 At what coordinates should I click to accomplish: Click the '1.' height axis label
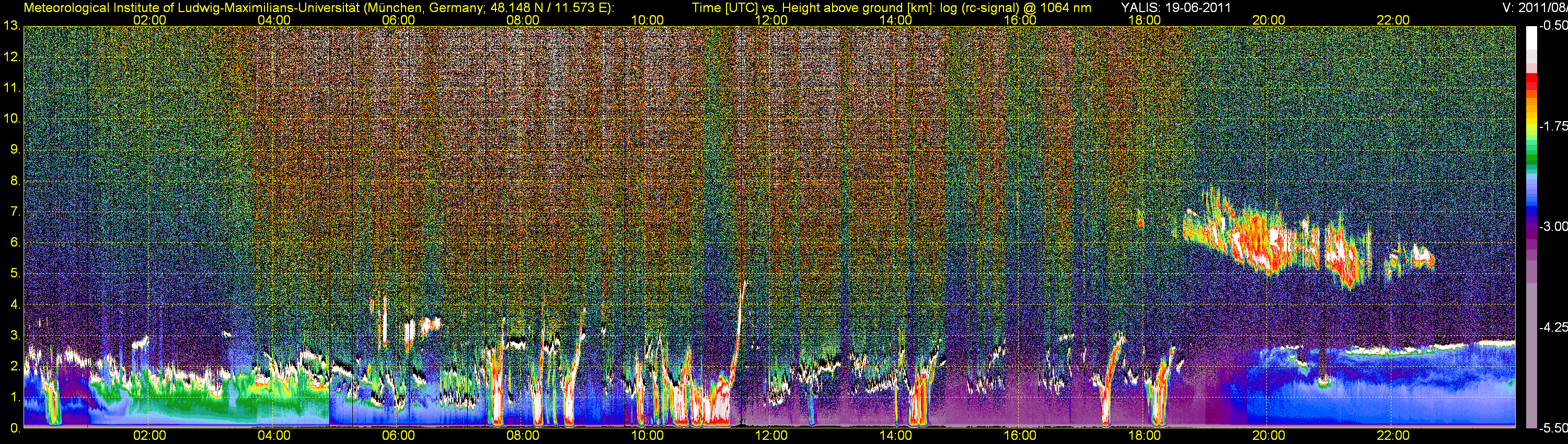click(15, 398)
